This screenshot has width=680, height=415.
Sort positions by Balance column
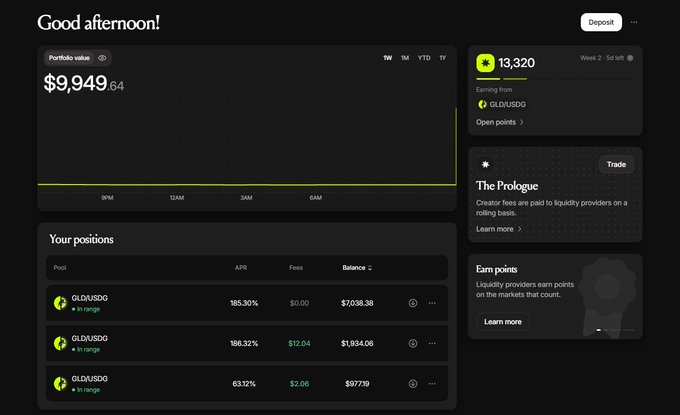click(357, 268)
